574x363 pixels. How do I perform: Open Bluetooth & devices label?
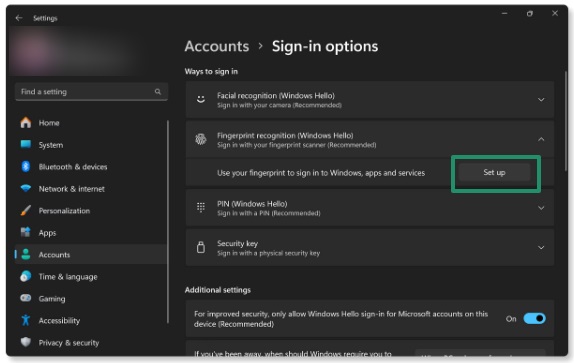[73, 167]
